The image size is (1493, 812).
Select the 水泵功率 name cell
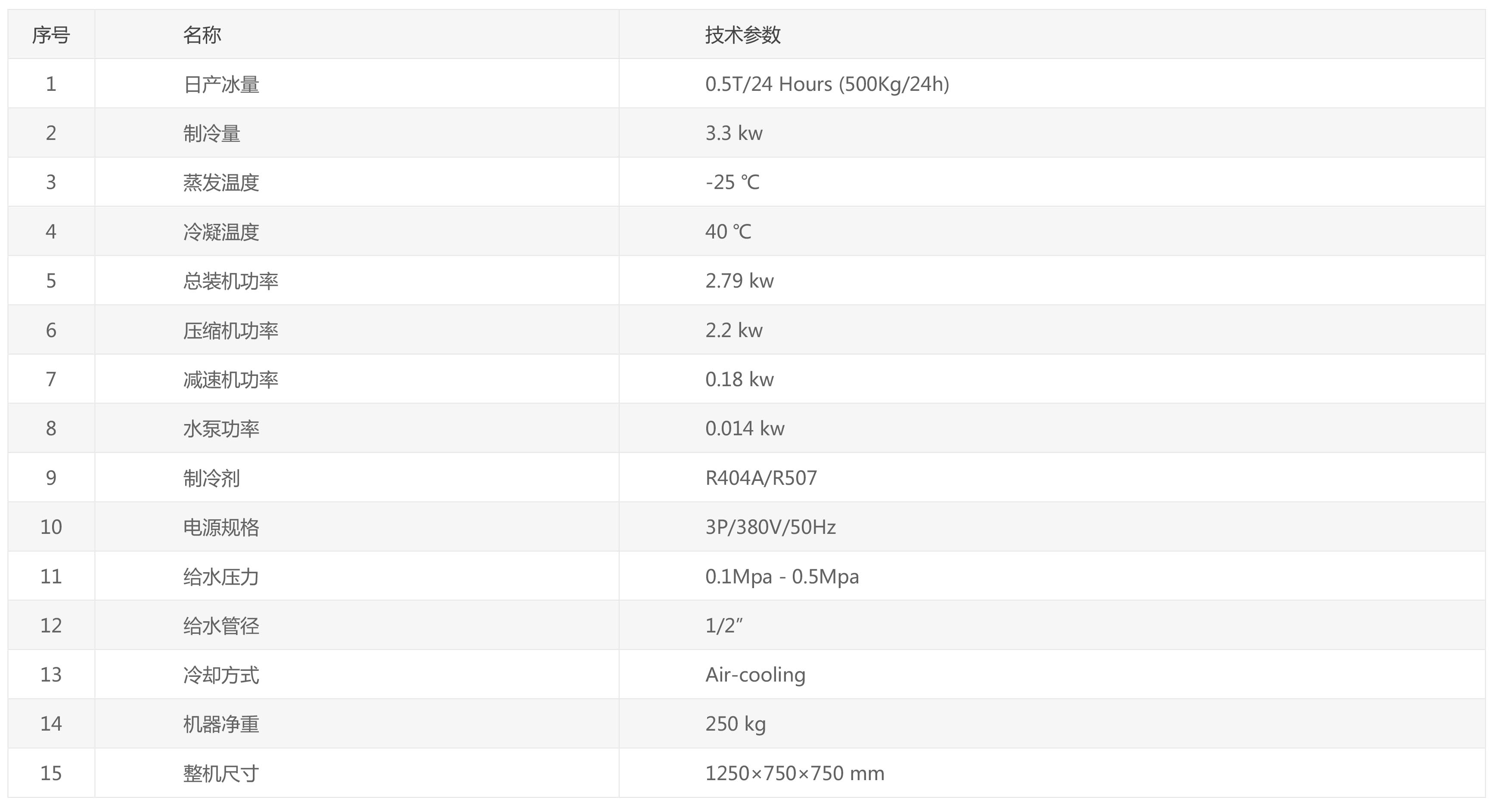(221, 429)
